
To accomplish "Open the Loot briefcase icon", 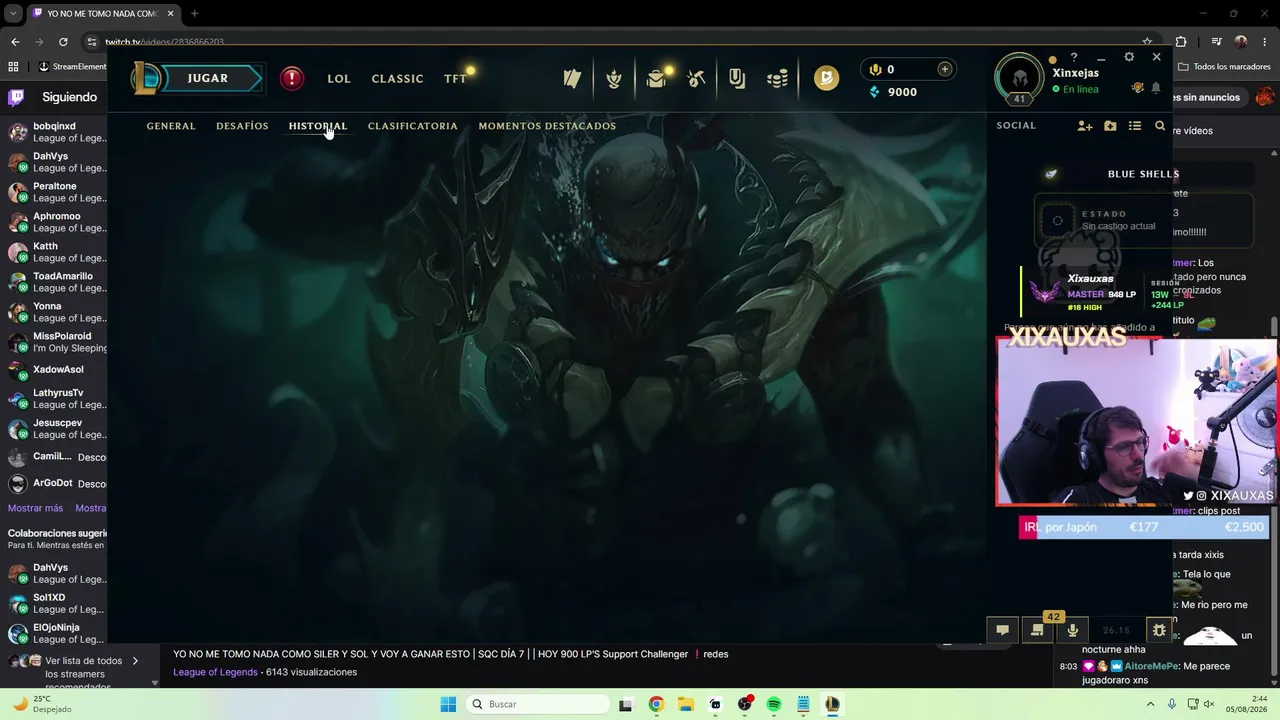I will click(x=656, y=78).
